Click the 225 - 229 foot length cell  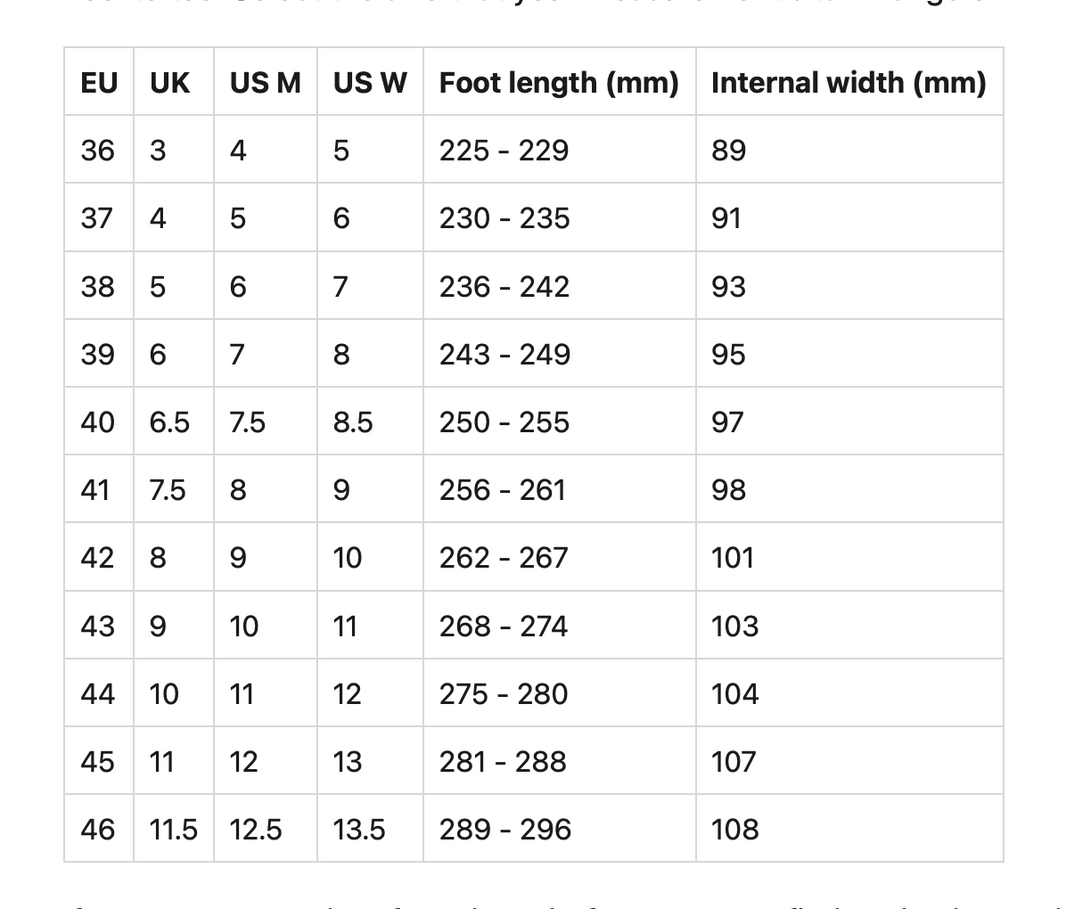pos(503,150)
